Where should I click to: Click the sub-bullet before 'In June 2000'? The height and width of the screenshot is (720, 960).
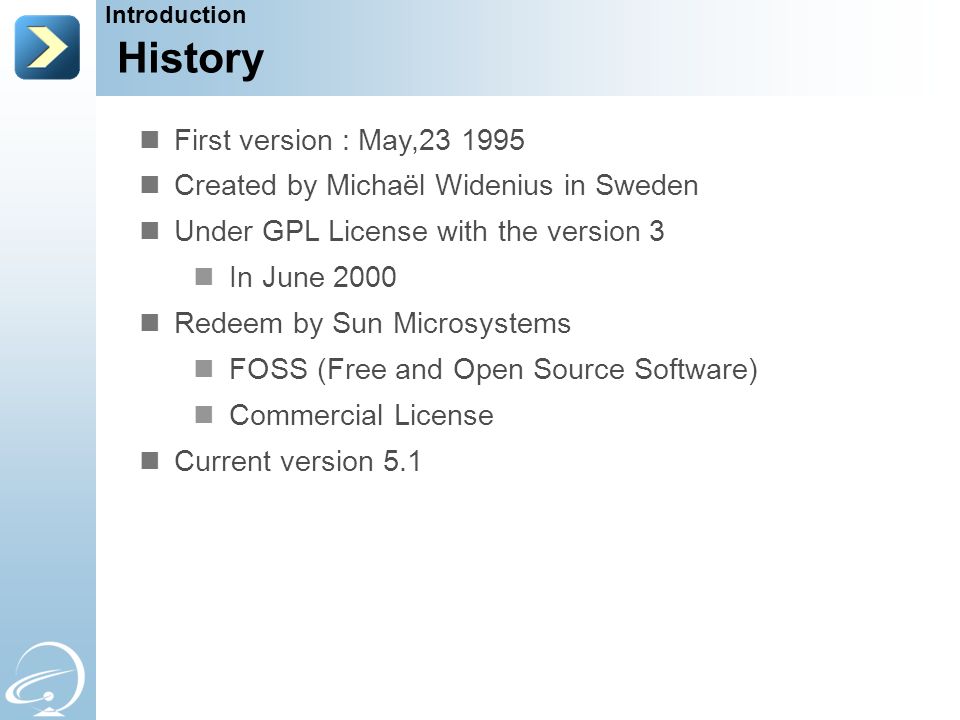[x=204, y=277]
